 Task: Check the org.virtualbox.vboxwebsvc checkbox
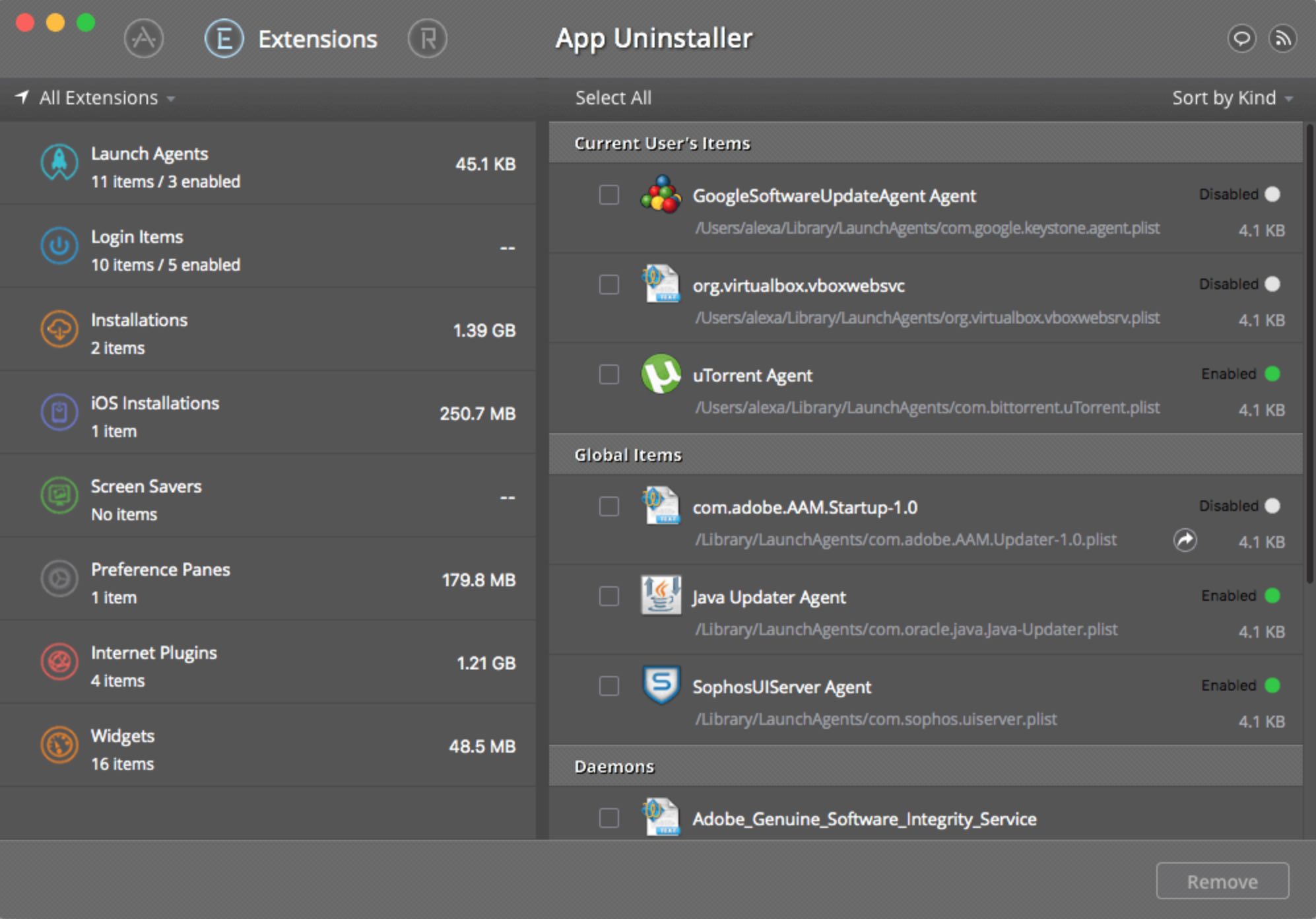pos(609,285)
